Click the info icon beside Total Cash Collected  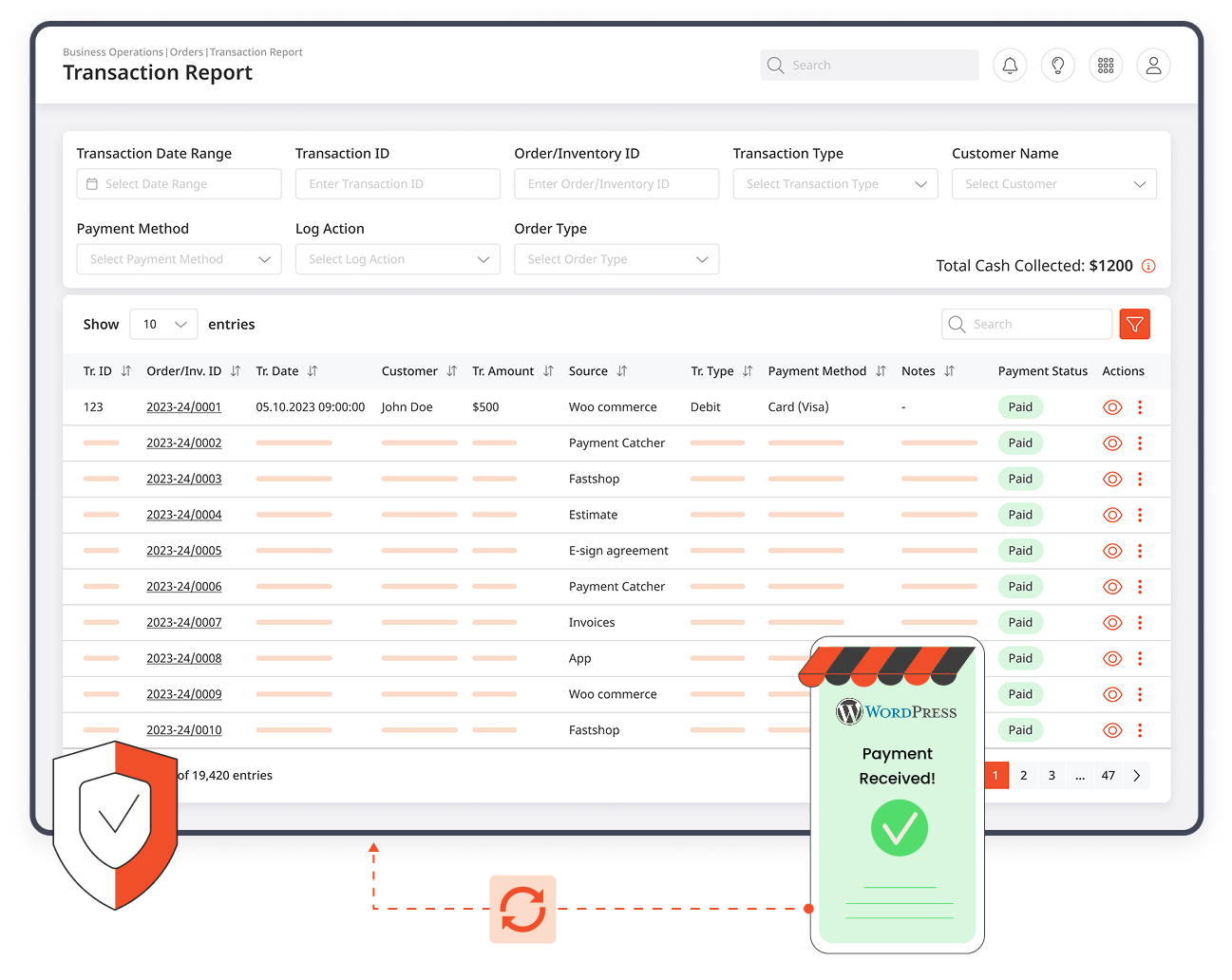coord(1148,266)
